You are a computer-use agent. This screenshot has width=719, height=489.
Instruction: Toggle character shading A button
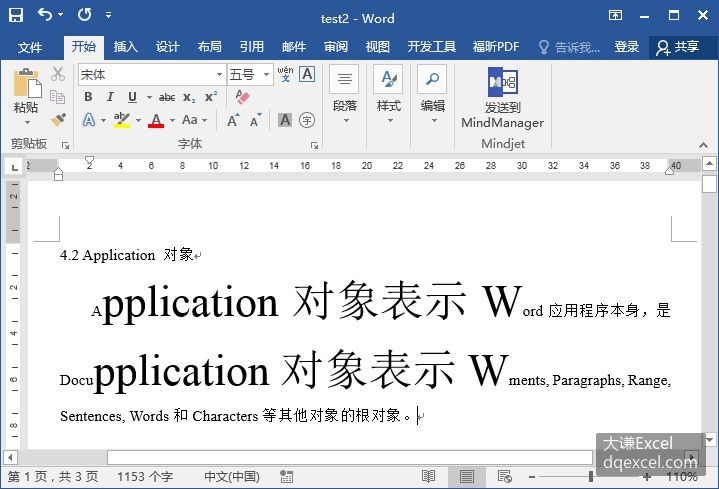click(x=285, y=120)
